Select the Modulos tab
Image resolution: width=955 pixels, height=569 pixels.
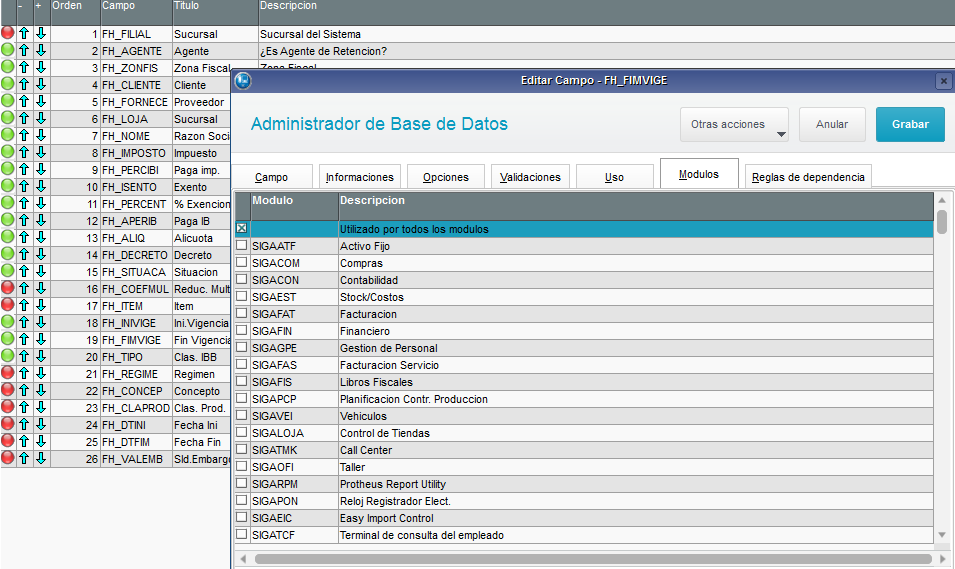pyautogui.click(x=699, y=174)
